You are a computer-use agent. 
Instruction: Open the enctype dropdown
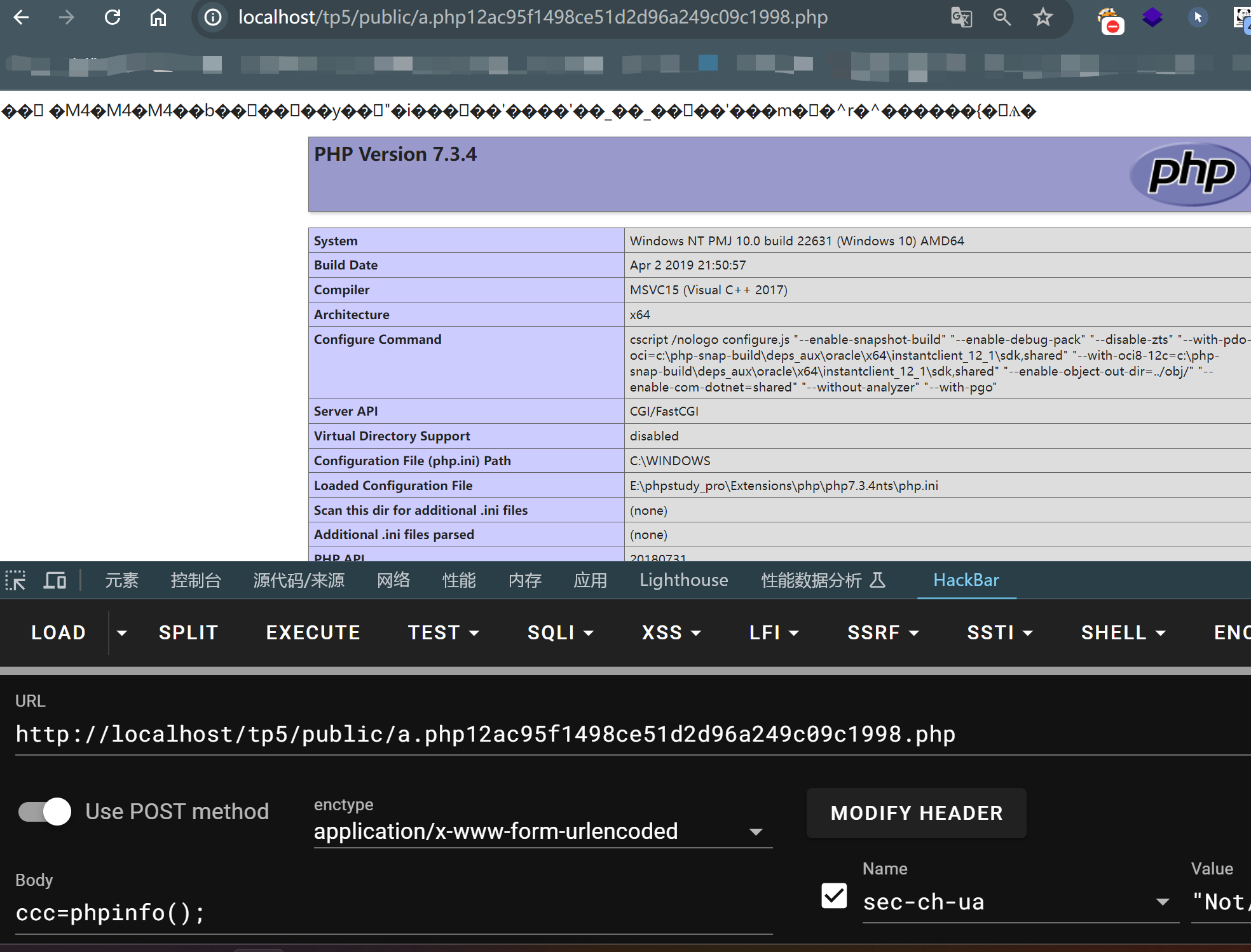[x=755, y=831]
